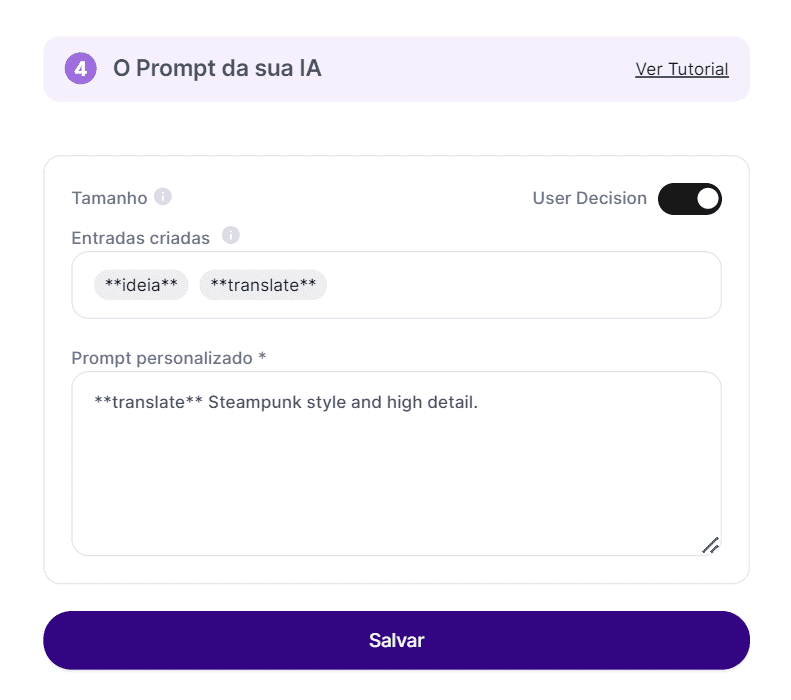791x700 pixels.
Task: Click the empty area of Entradas criadas box
Action: click(520, 285)
